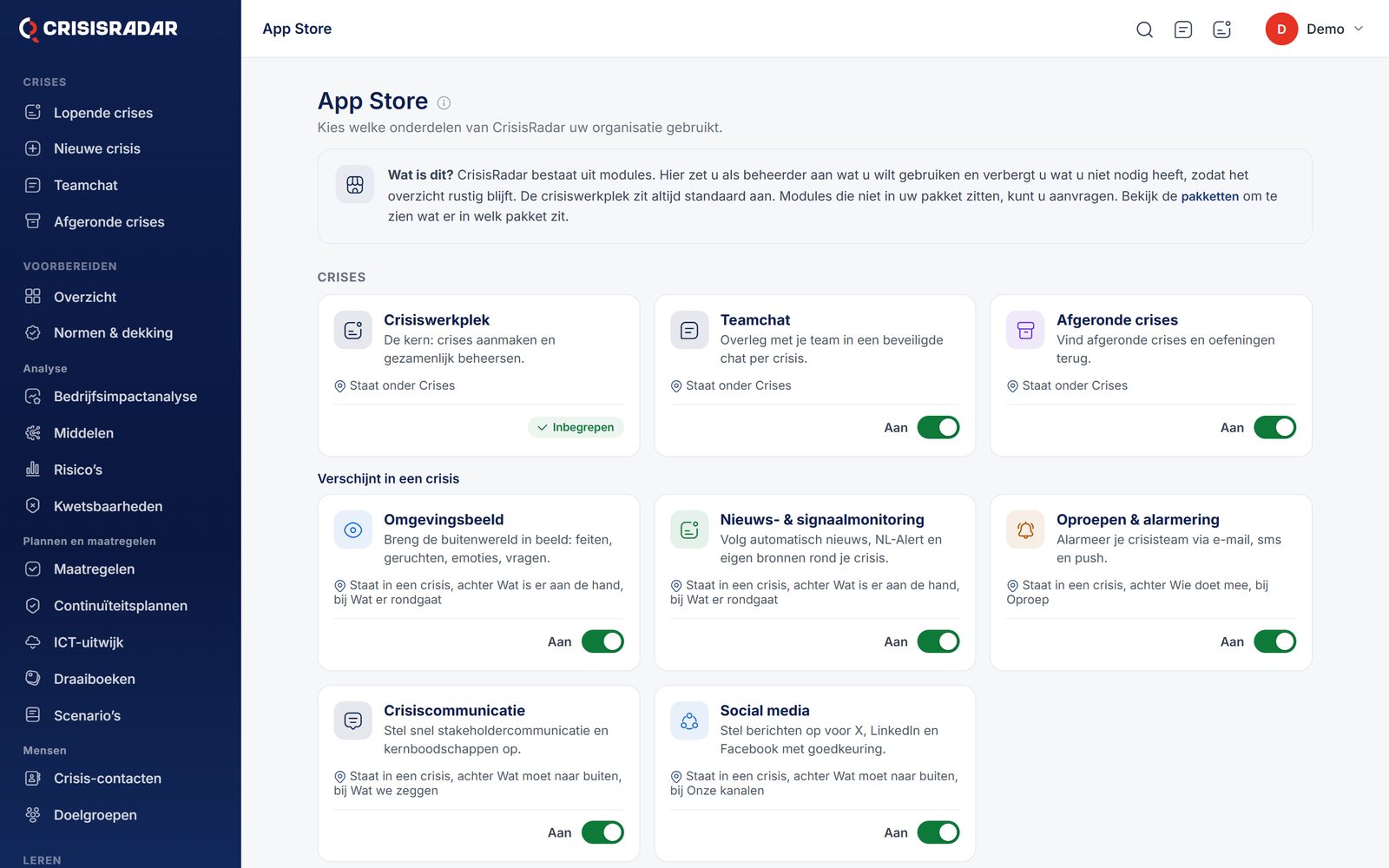Turn off the Afgeronde crises module toggle

(x=1274, y=427)
